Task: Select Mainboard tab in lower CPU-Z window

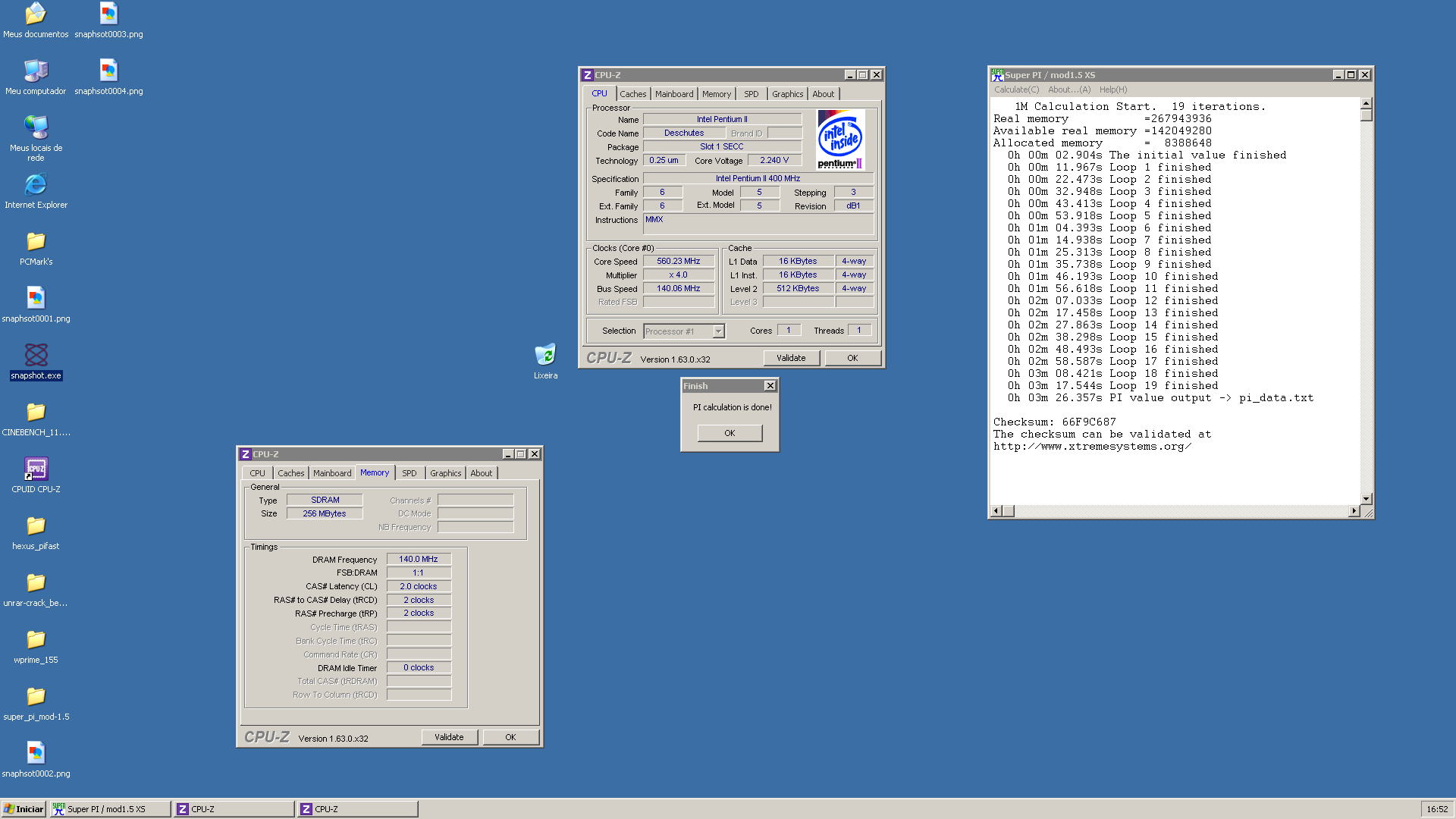Action: (x=332, y=473)
